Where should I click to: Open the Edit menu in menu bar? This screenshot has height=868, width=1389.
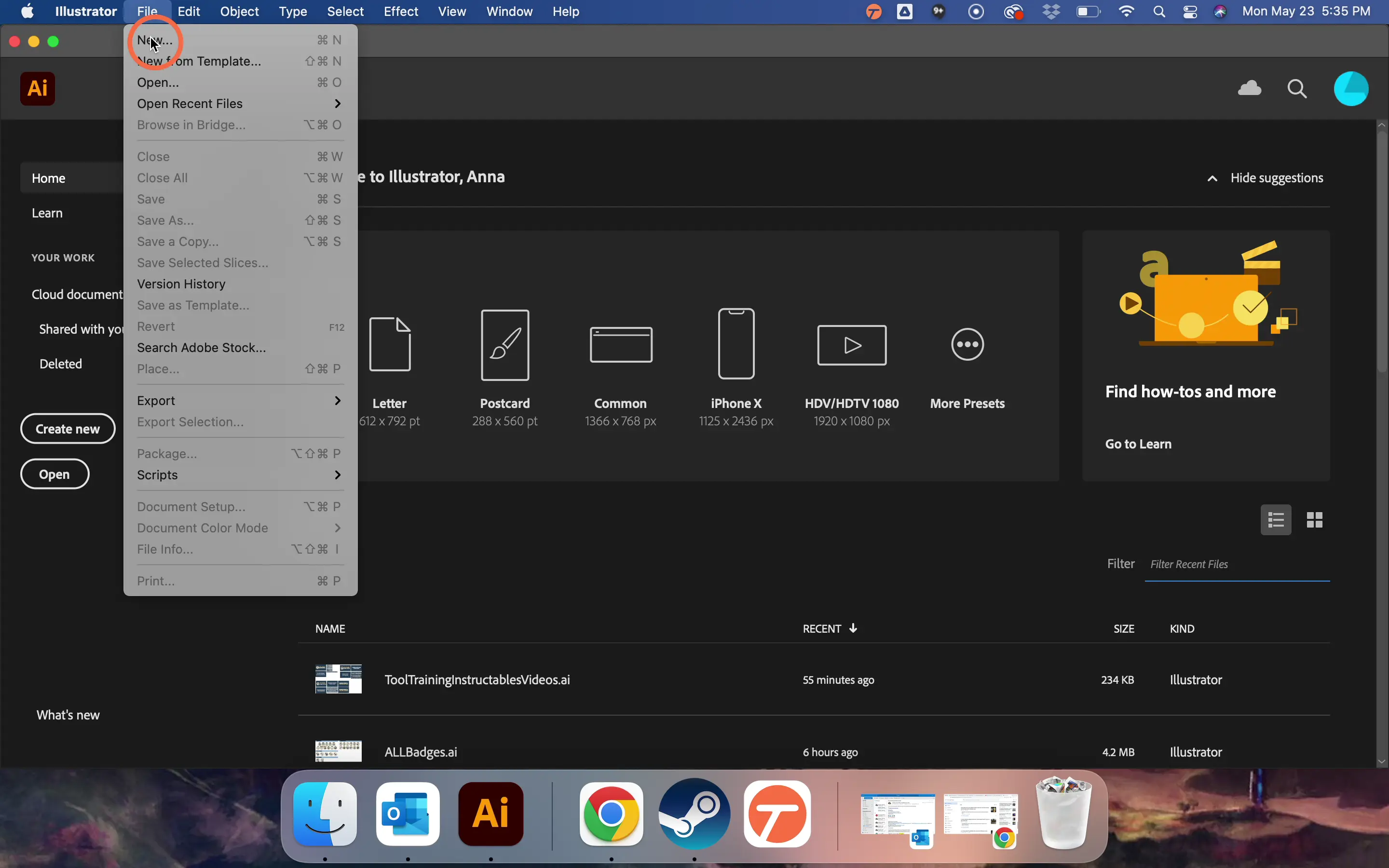coord(188,12)
